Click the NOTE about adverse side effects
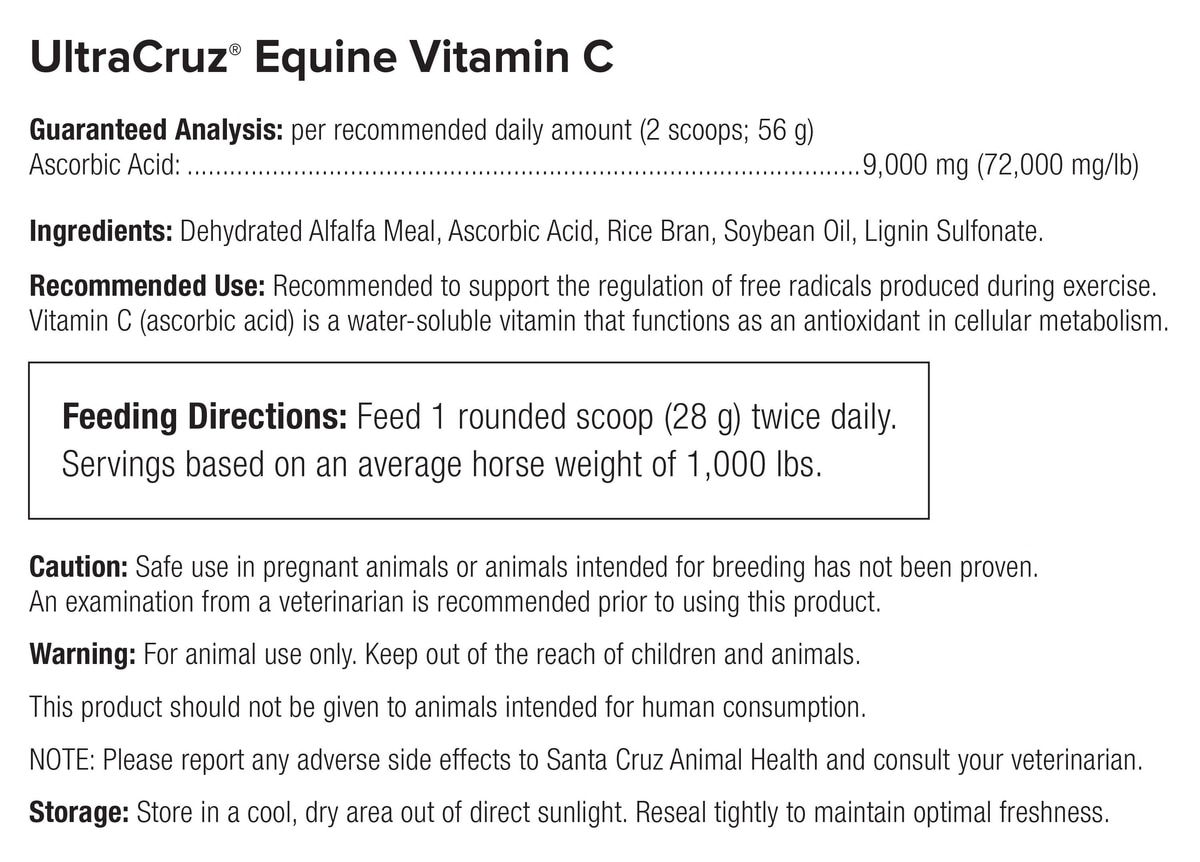1200x862 pixels. tap(585, 759)
